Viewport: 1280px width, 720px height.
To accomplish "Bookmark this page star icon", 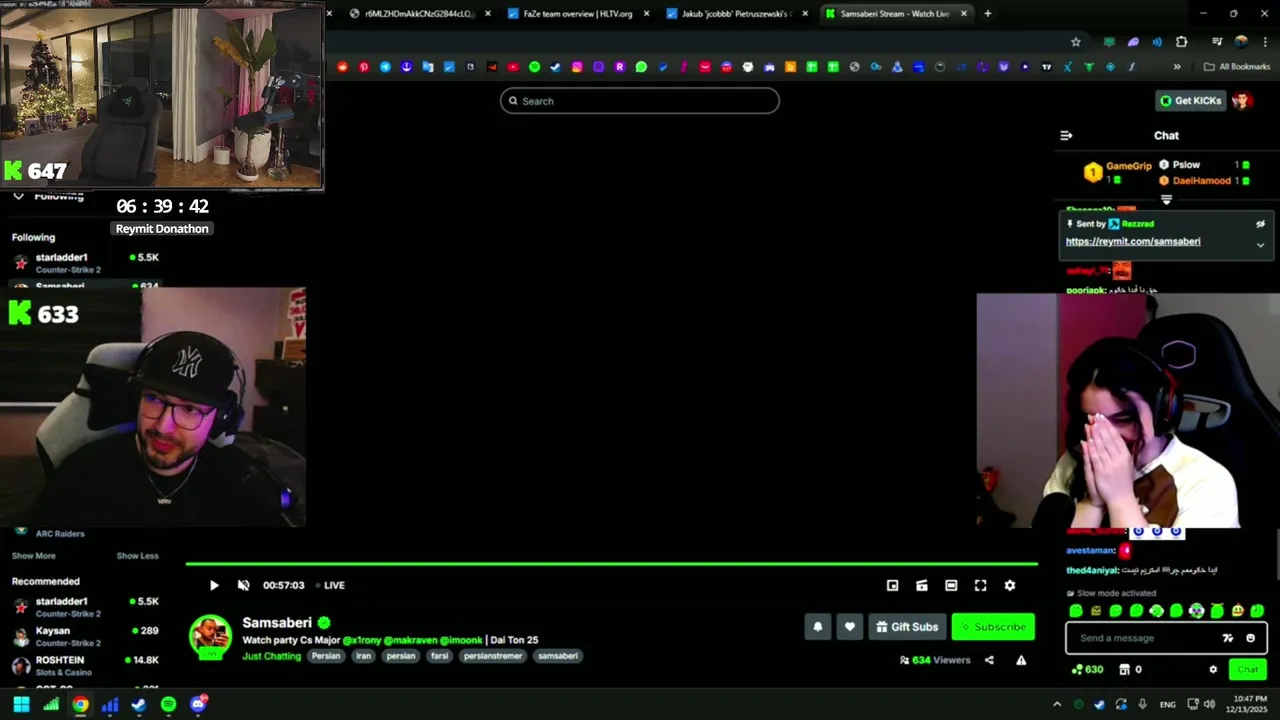I will point(1076,42).
